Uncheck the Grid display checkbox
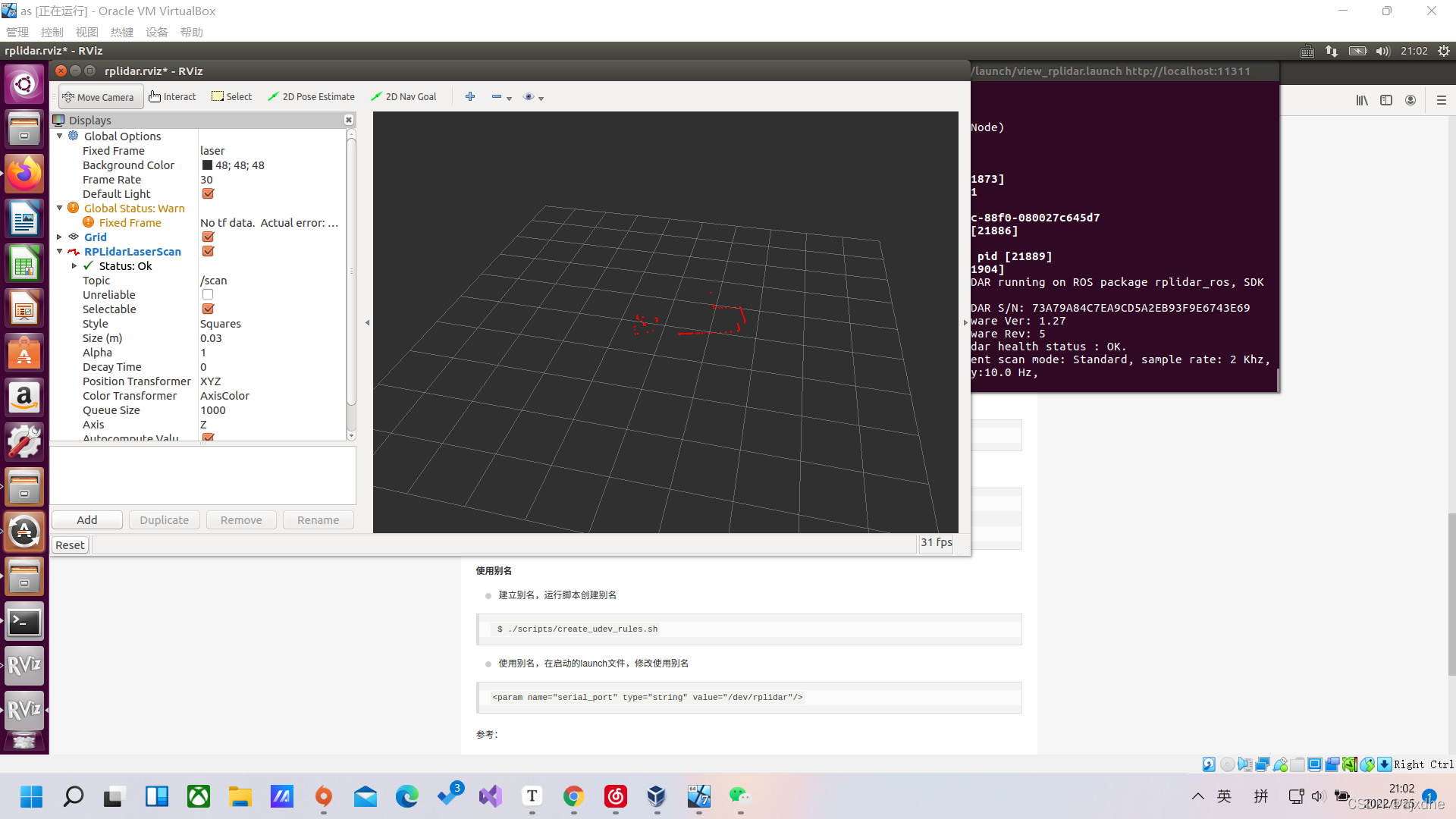 pos(208,237)
